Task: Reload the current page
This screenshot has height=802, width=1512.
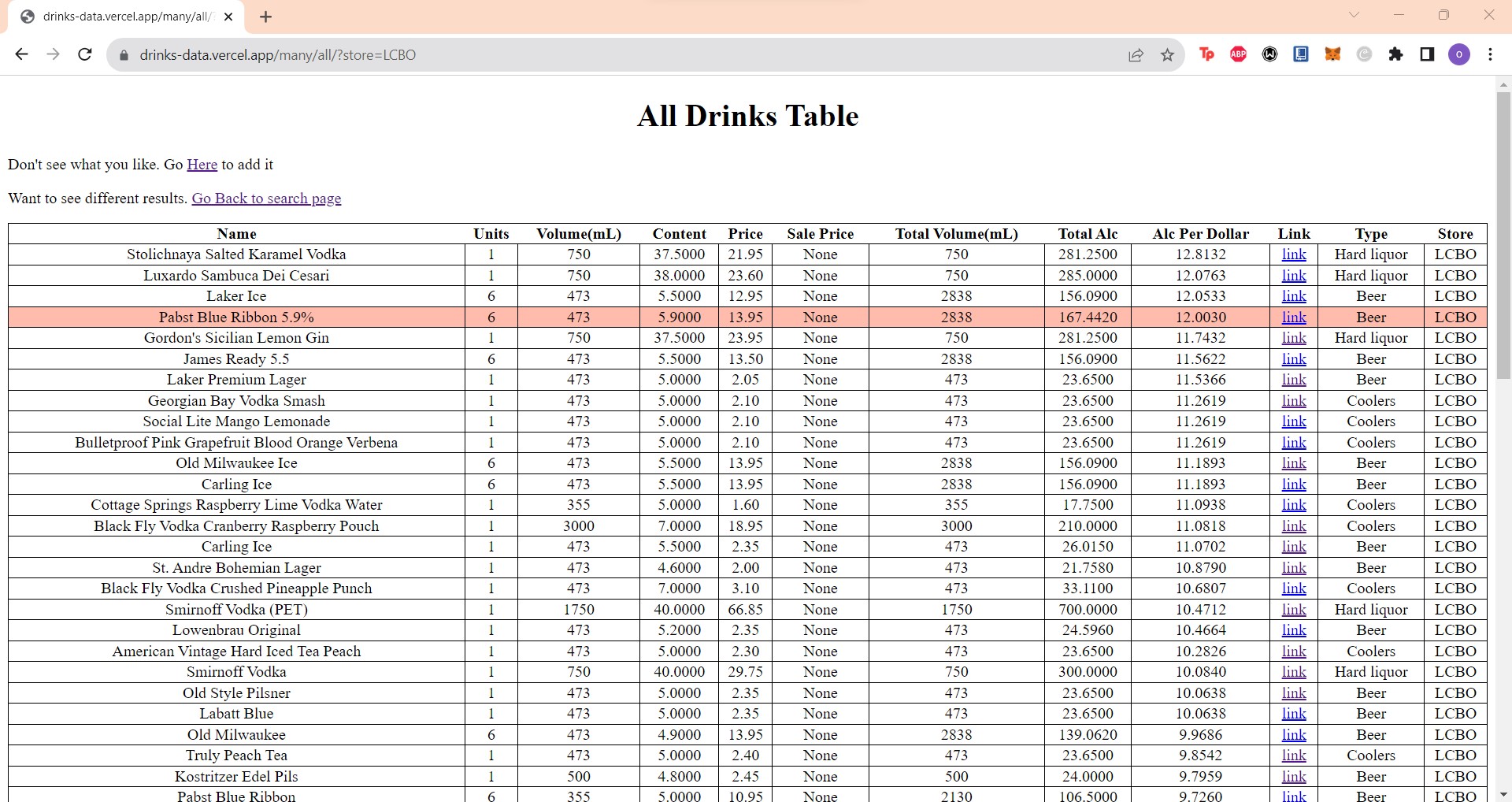Action: 85,54
